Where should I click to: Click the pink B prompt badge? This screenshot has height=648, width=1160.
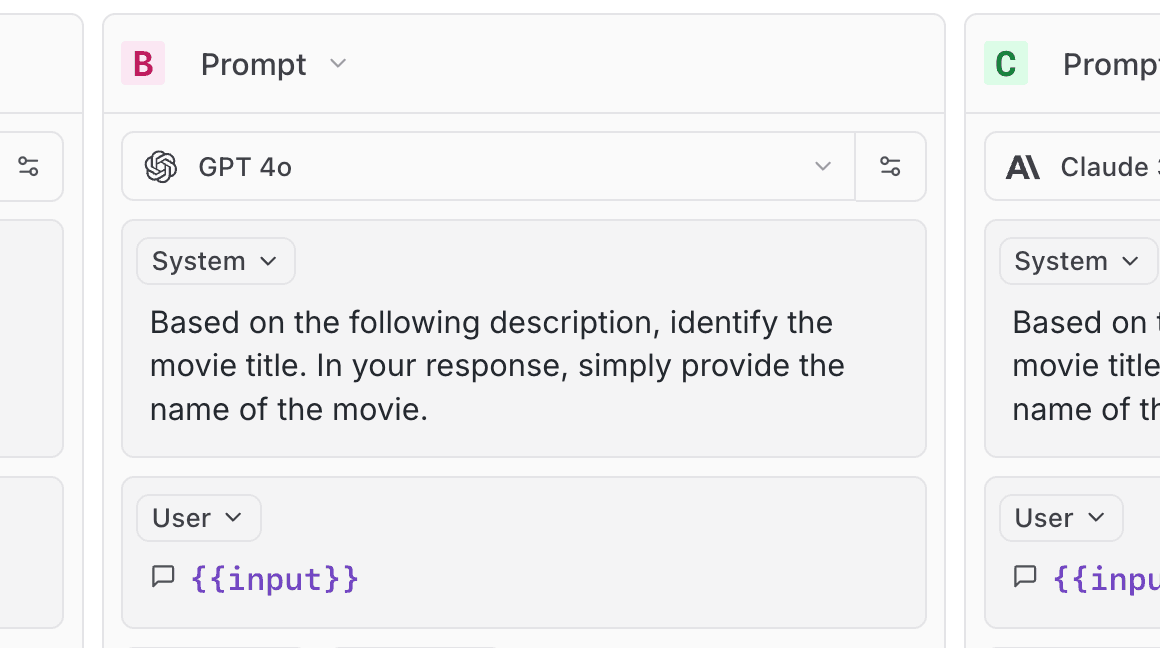pyautogui.click(x=143, y=64)
